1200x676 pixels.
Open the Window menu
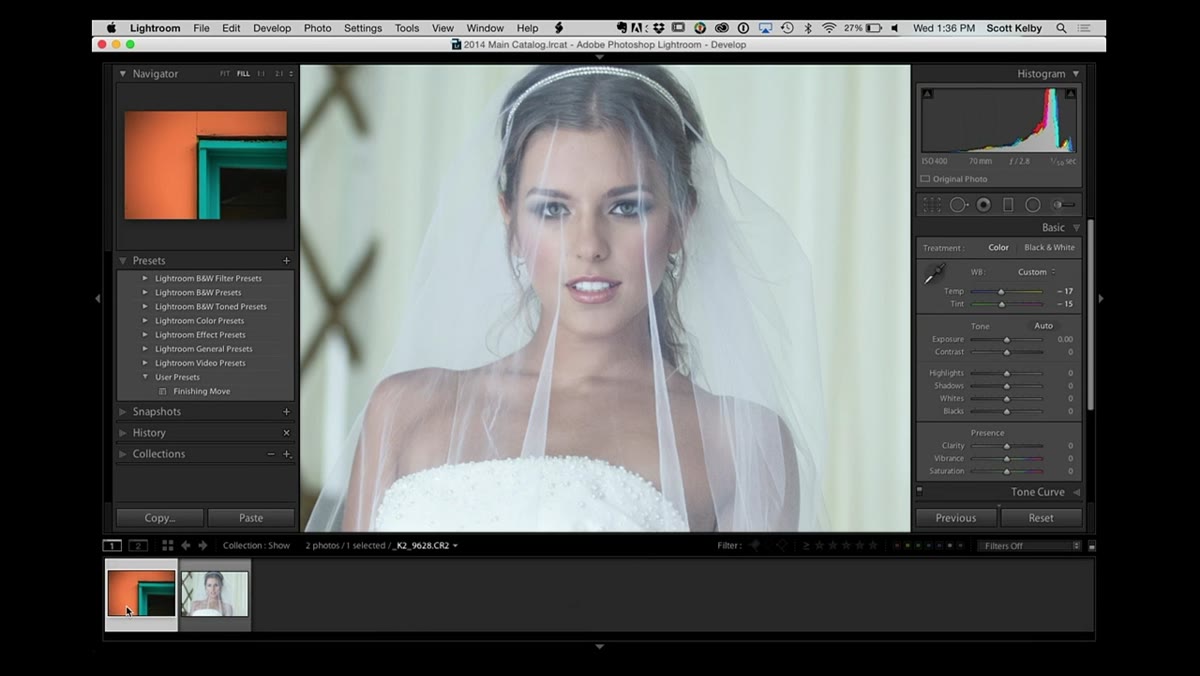click(485, 28)
